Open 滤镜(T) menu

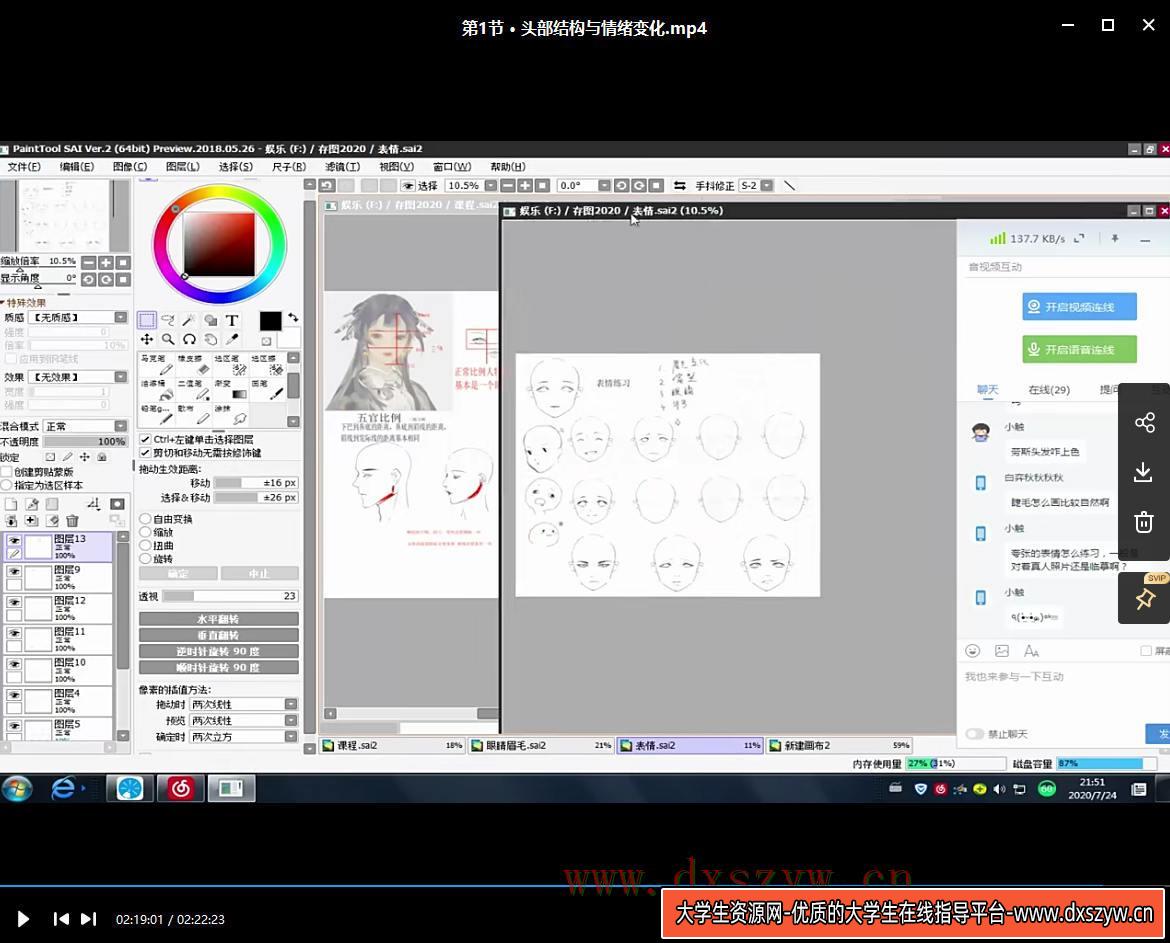(x=342, y=166)
